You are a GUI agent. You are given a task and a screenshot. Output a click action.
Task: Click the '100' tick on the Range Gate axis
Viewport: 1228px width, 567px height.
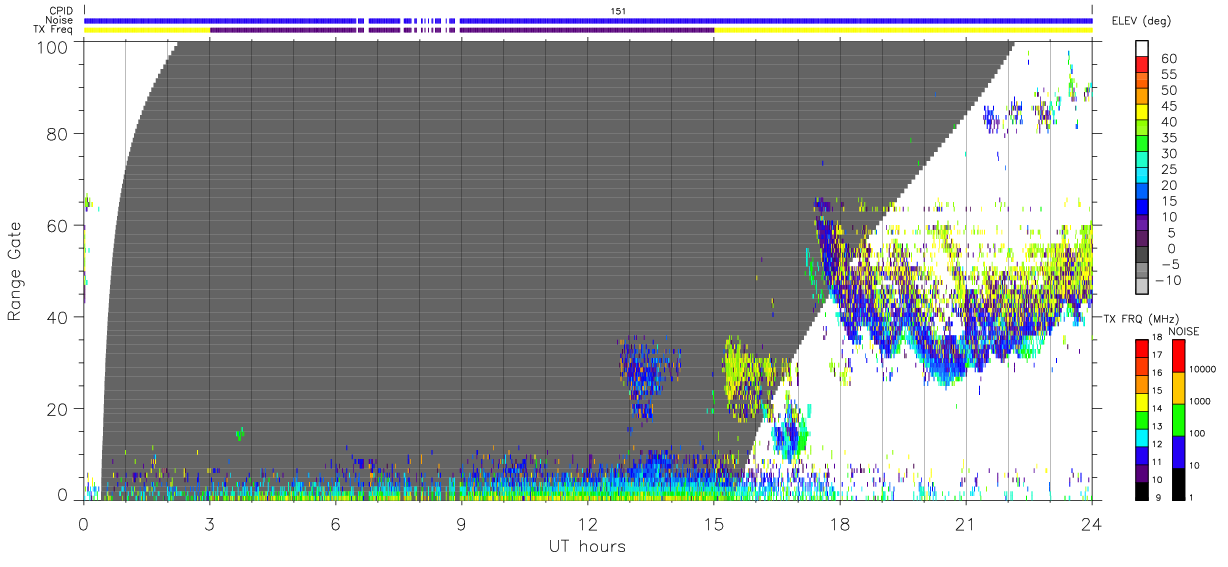52,47
